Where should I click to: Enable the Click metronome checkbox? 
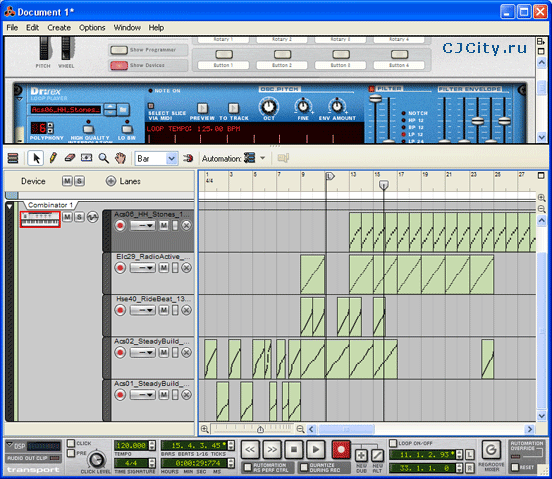(x=71, y=443)
